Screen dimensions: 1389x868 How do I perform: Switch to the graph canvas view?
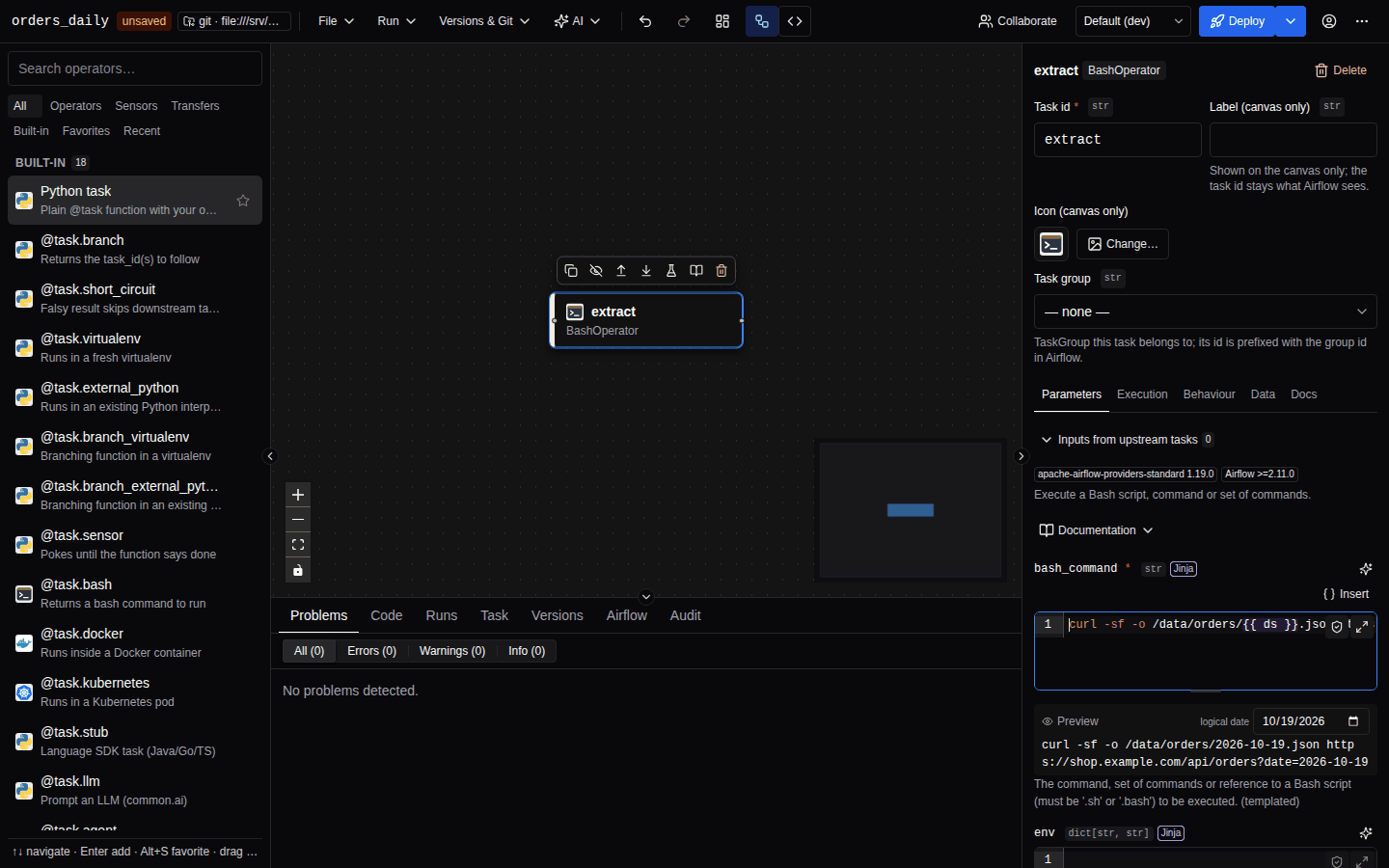point(762,21)
